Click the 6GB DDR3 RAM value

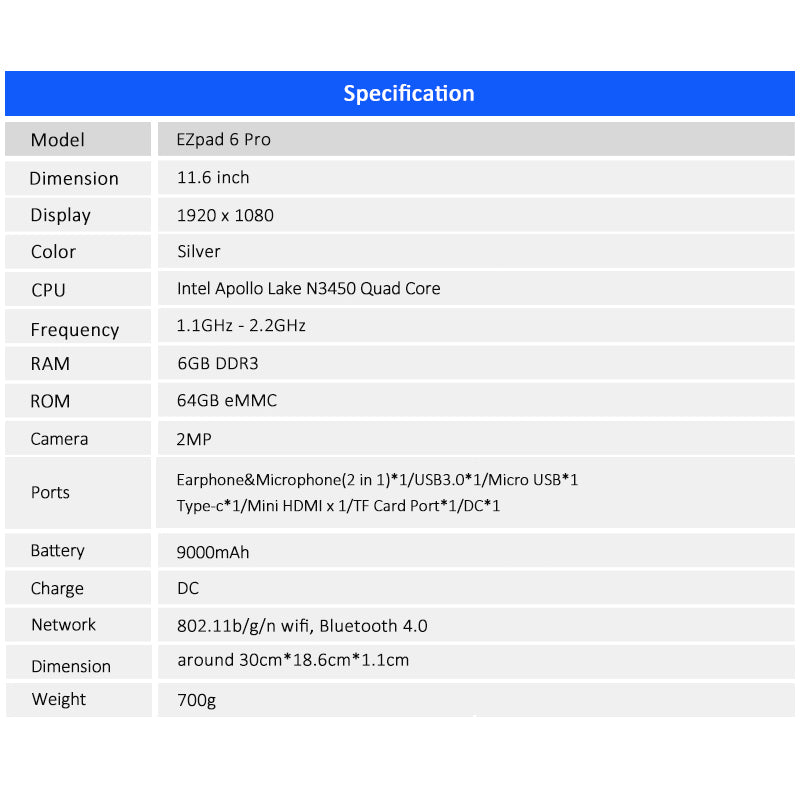point(217,364)
